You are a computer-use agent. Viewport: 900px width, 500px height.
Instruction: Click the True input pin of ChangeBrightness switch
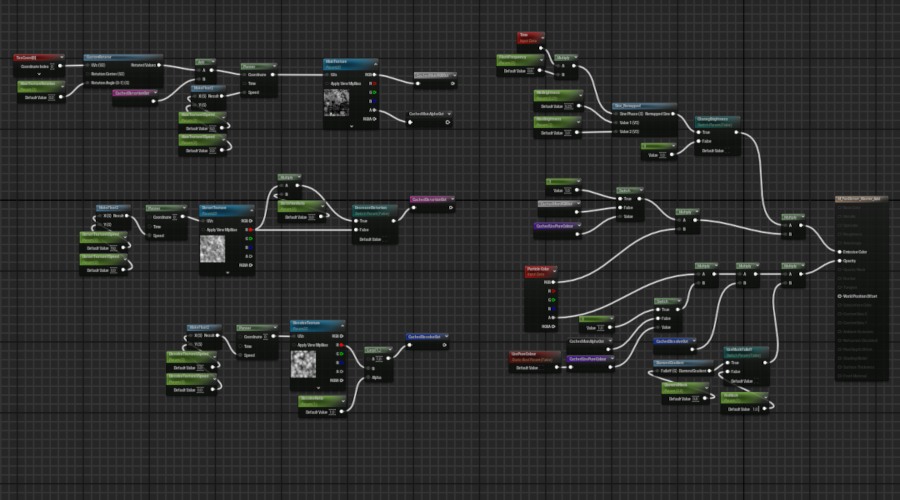(699, 132)
